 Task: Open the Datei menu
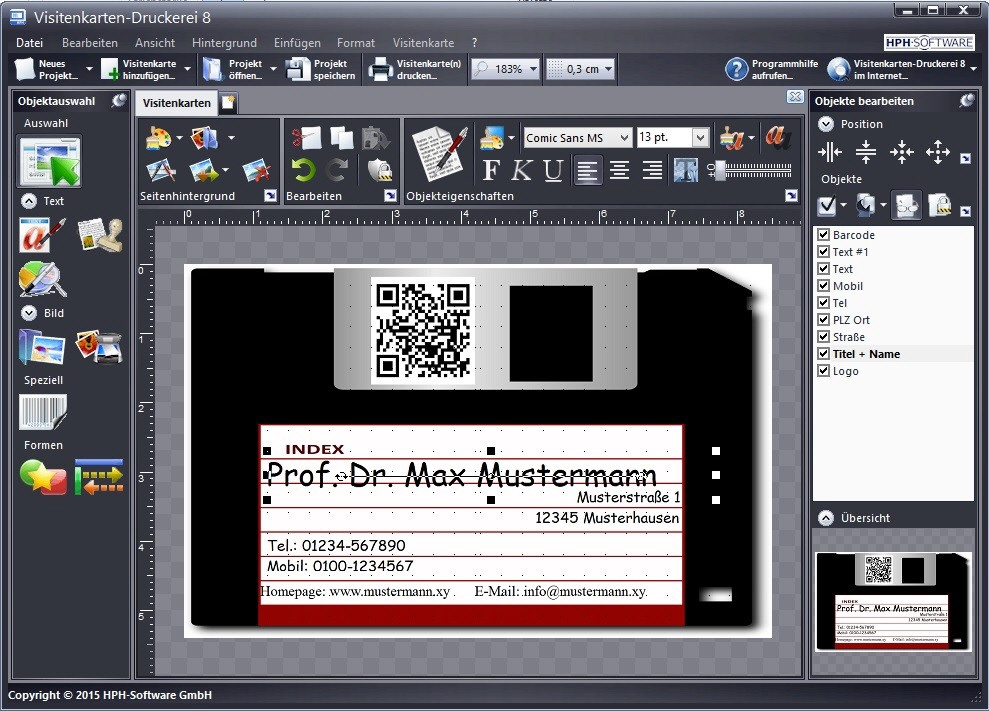coord(30,43)
